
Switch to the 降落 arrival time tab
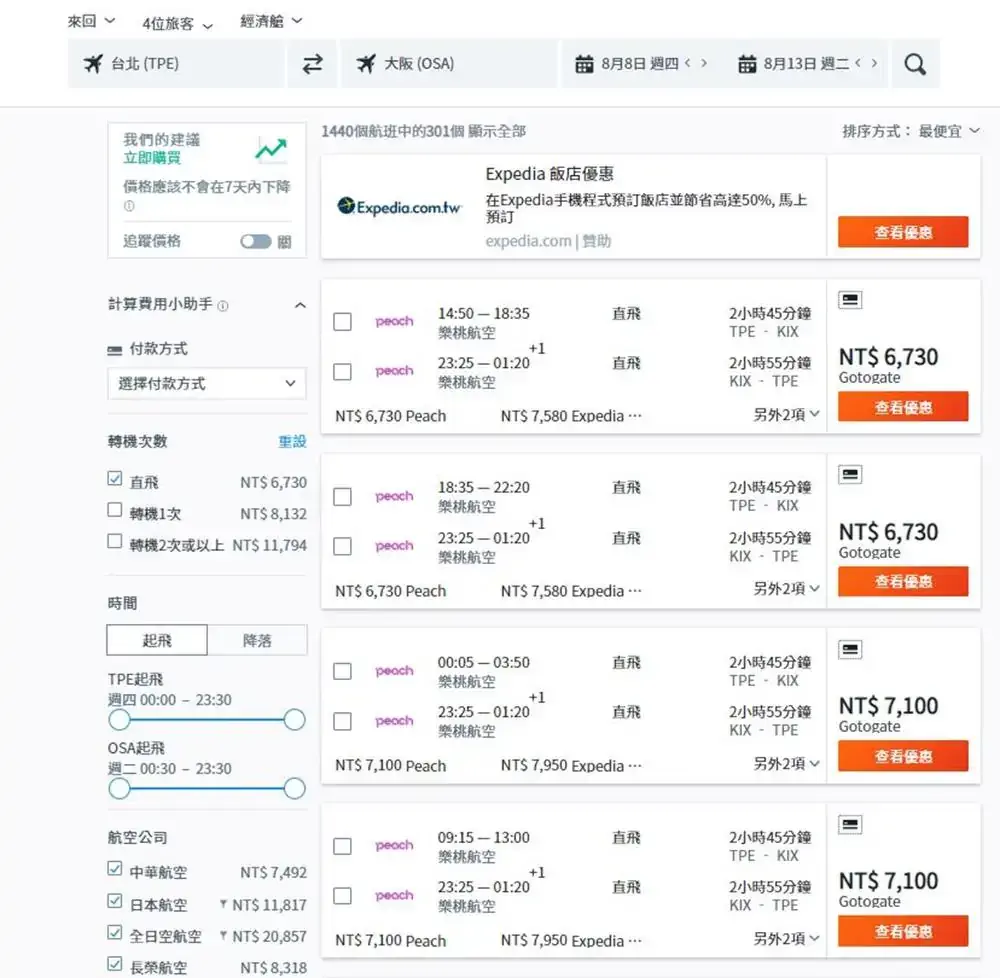tap(257, 640)
